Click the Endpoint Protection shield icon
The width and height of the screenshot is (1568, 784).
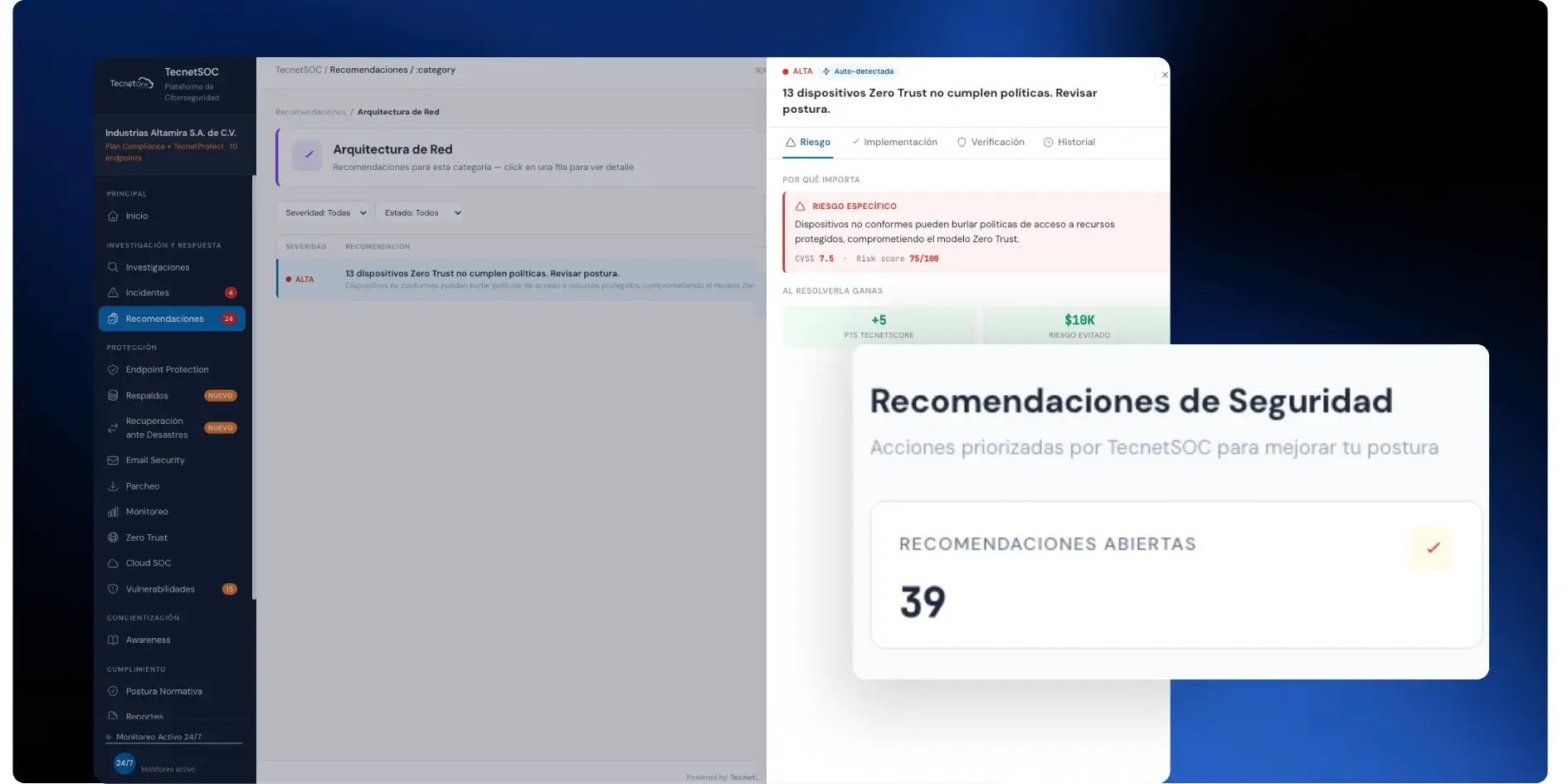pos(113,369)
